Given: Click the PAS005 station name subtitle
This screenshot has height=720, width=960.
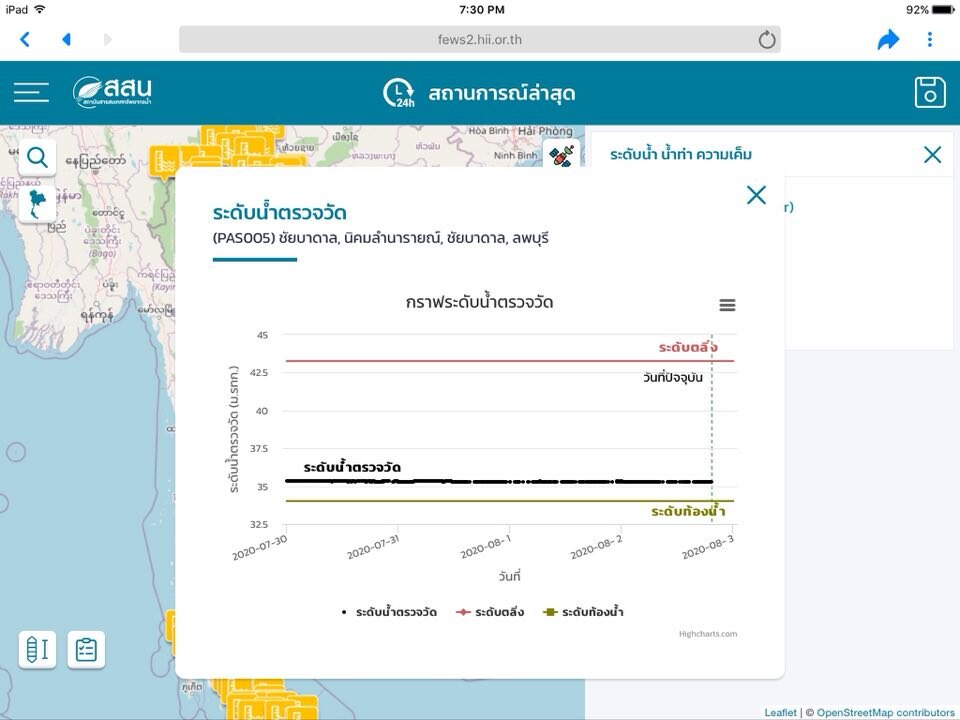Looking at the screenshot, I should click(381, 238).
